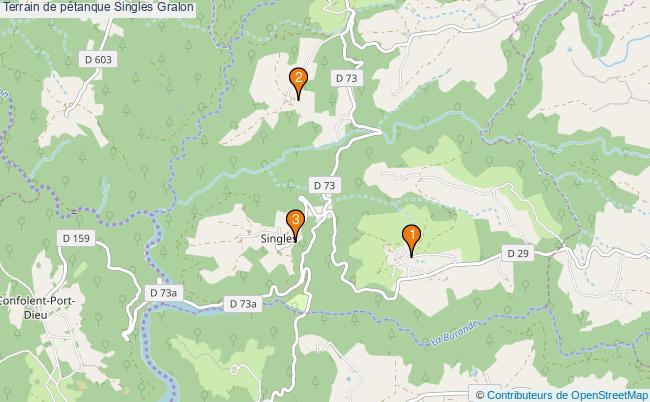The image size is (650, 402).
Task: Click the junction where the D 73 turns west
Action: pyautogui.click(x=379, y=132)
